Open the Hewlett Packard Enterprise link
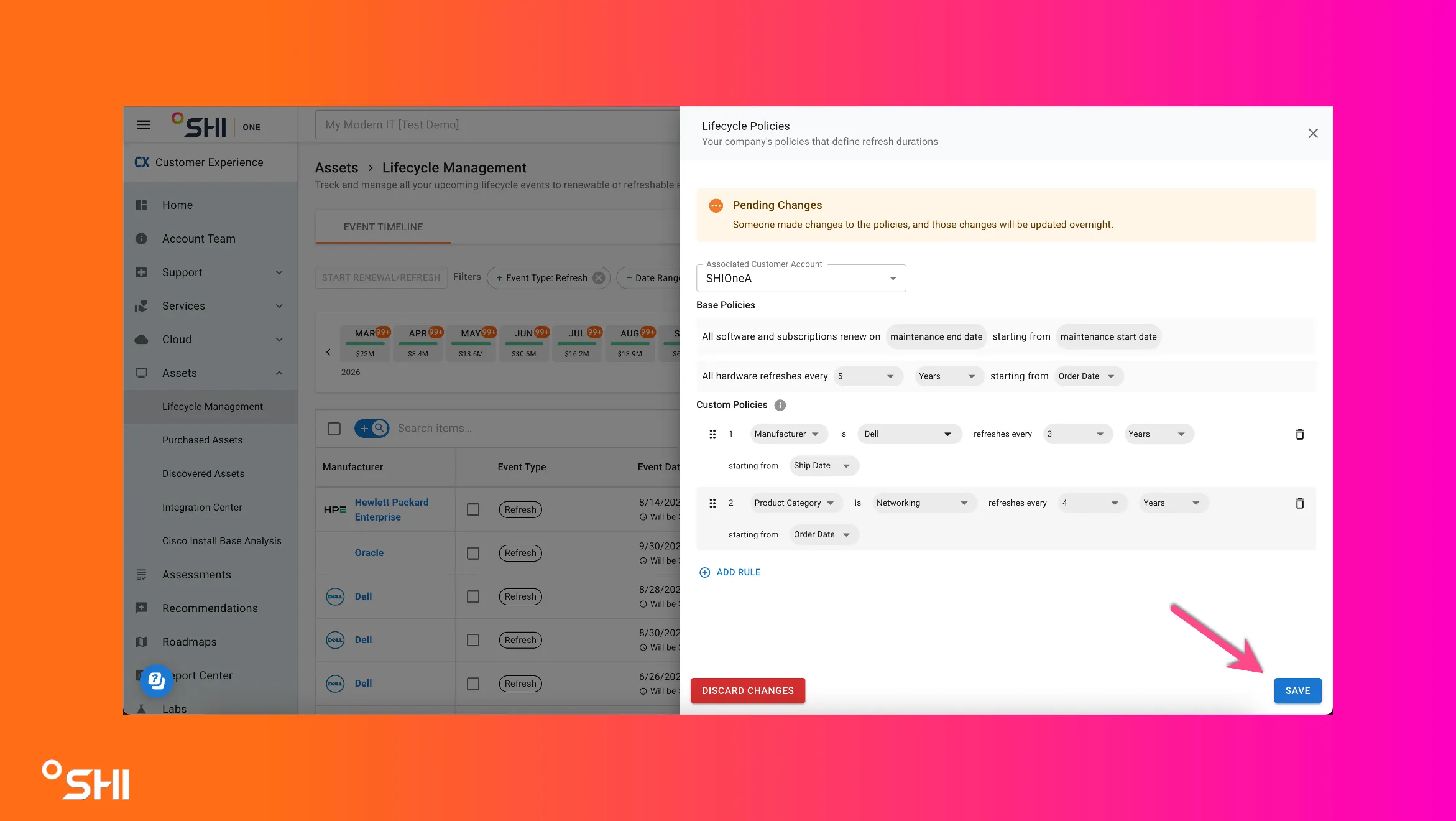This screenshot has width=1456, height=821. (392, 509)
